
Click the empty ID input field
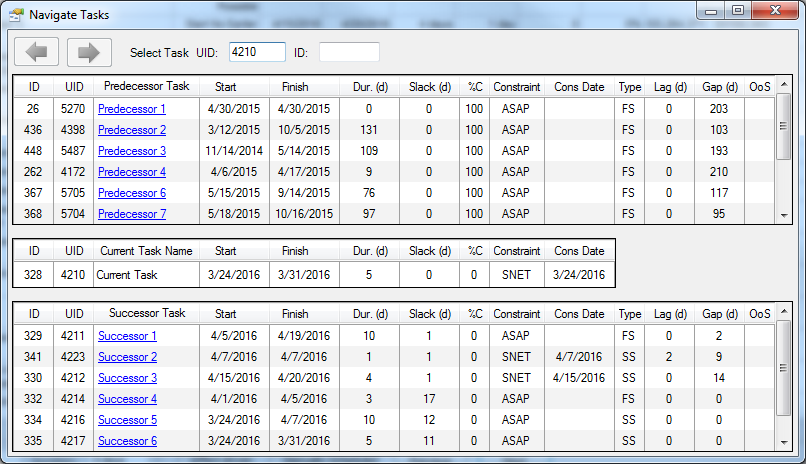349,52
